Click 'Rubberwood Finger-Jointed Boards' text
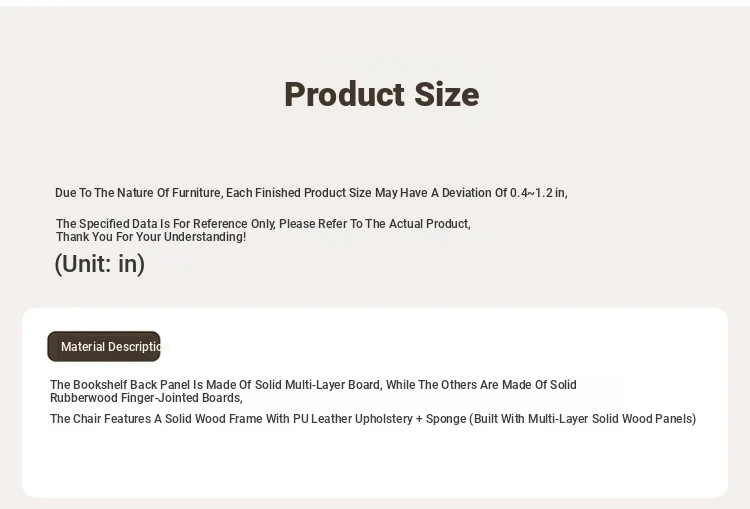 pos(145,398)
